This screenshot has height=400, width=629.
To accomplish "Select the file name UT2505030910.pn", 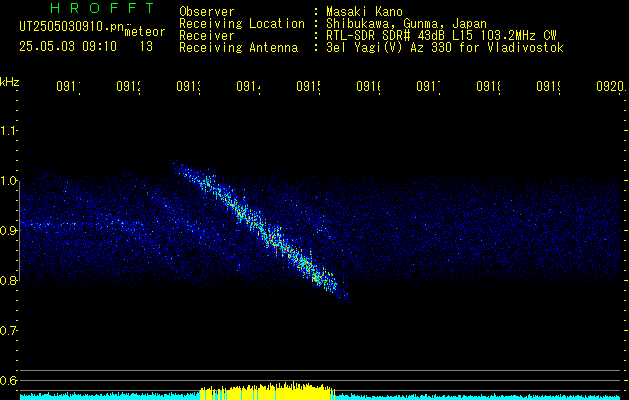I will [x=71, y=26].
